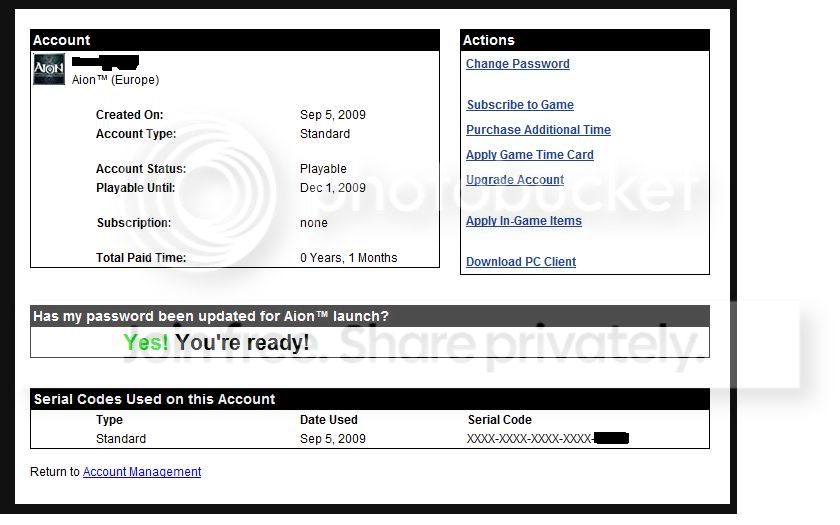Viewport: 840px width, 525px height.
Task: Click the Playable Until date Dec 1, 2009
Action: click(x=333, y=188)
